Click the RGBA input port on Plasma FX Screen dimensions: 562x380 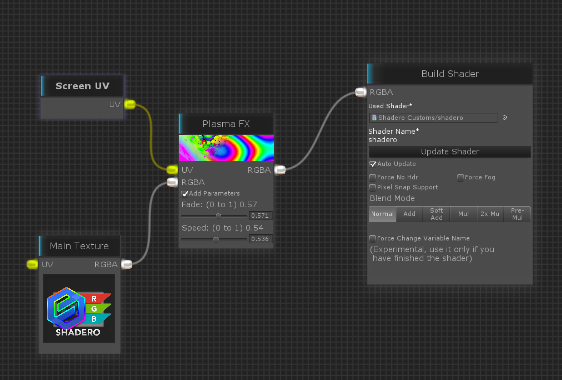(x=172, y=182)
